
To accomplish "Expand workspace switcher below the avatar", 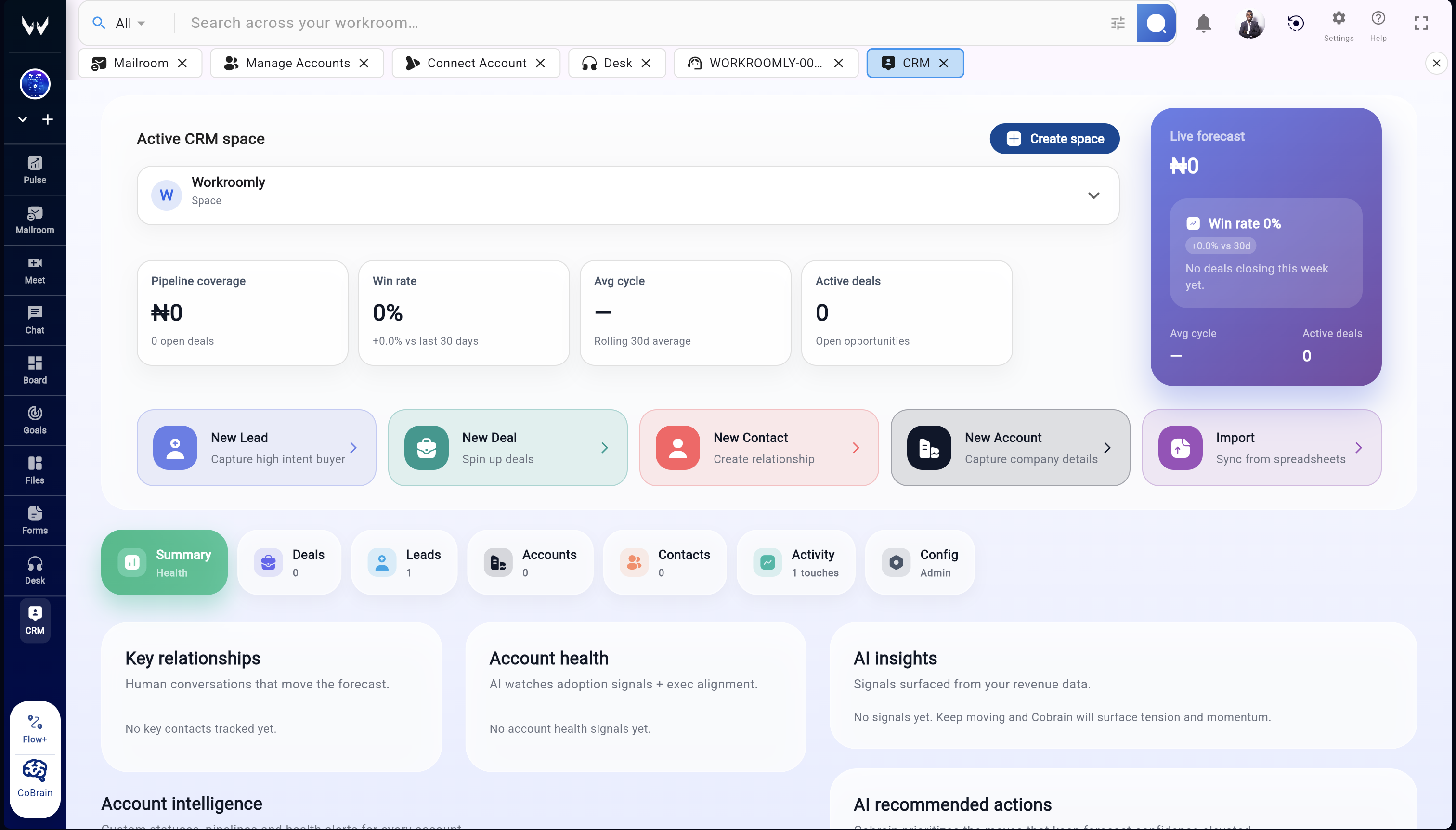I will click(22, 119).
